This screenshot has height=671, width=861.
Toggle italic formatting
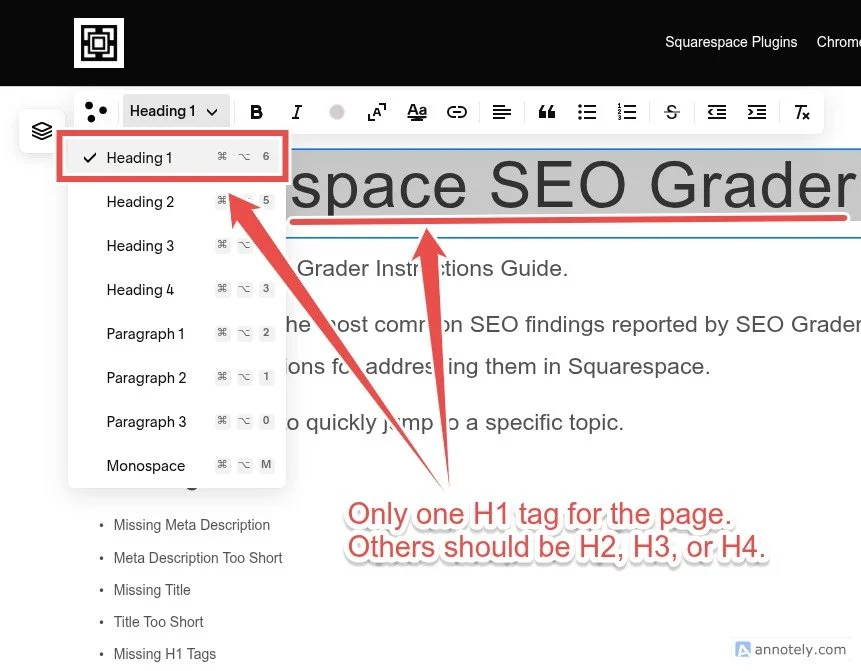tap(297, 112)
